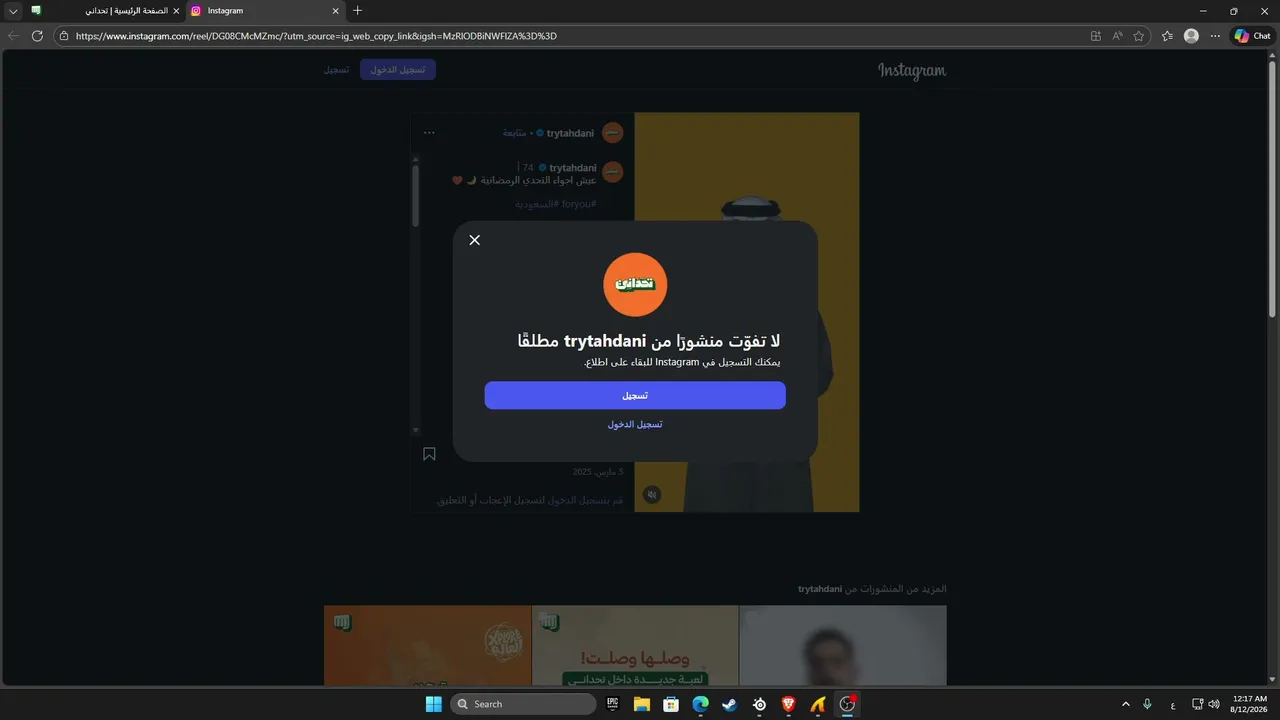Screen dimensions: 1280x720
Task: Open the tab actions dropdown menu
Action: [13, 11]
